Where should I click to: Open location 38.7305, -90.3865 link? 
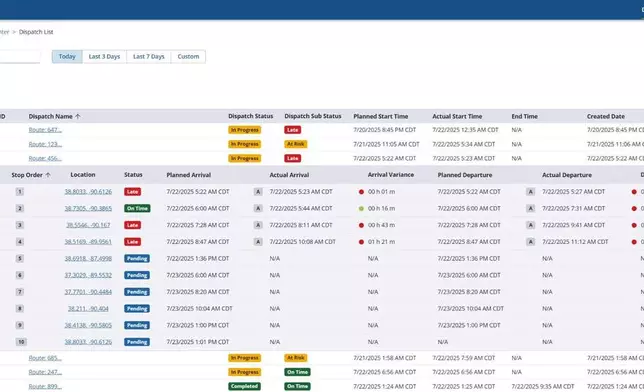[88, 209]
